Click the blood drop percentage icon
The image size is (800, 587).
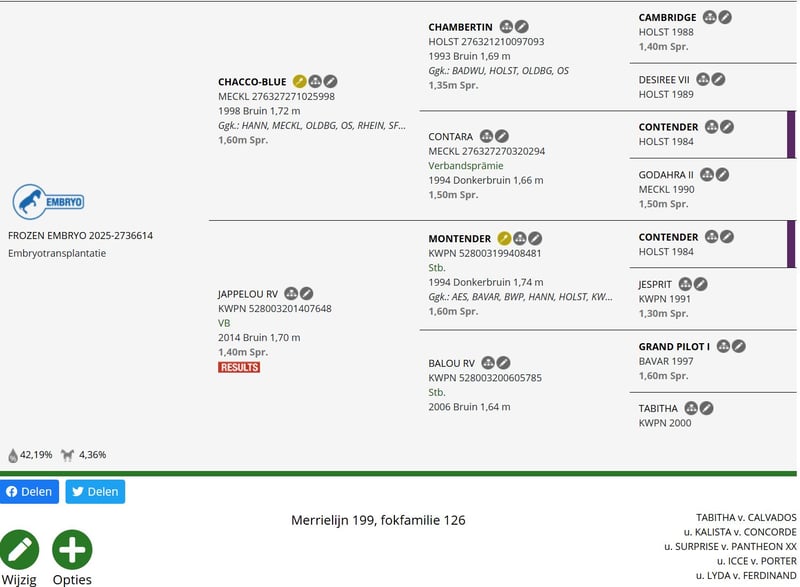(x=13, y=455)
